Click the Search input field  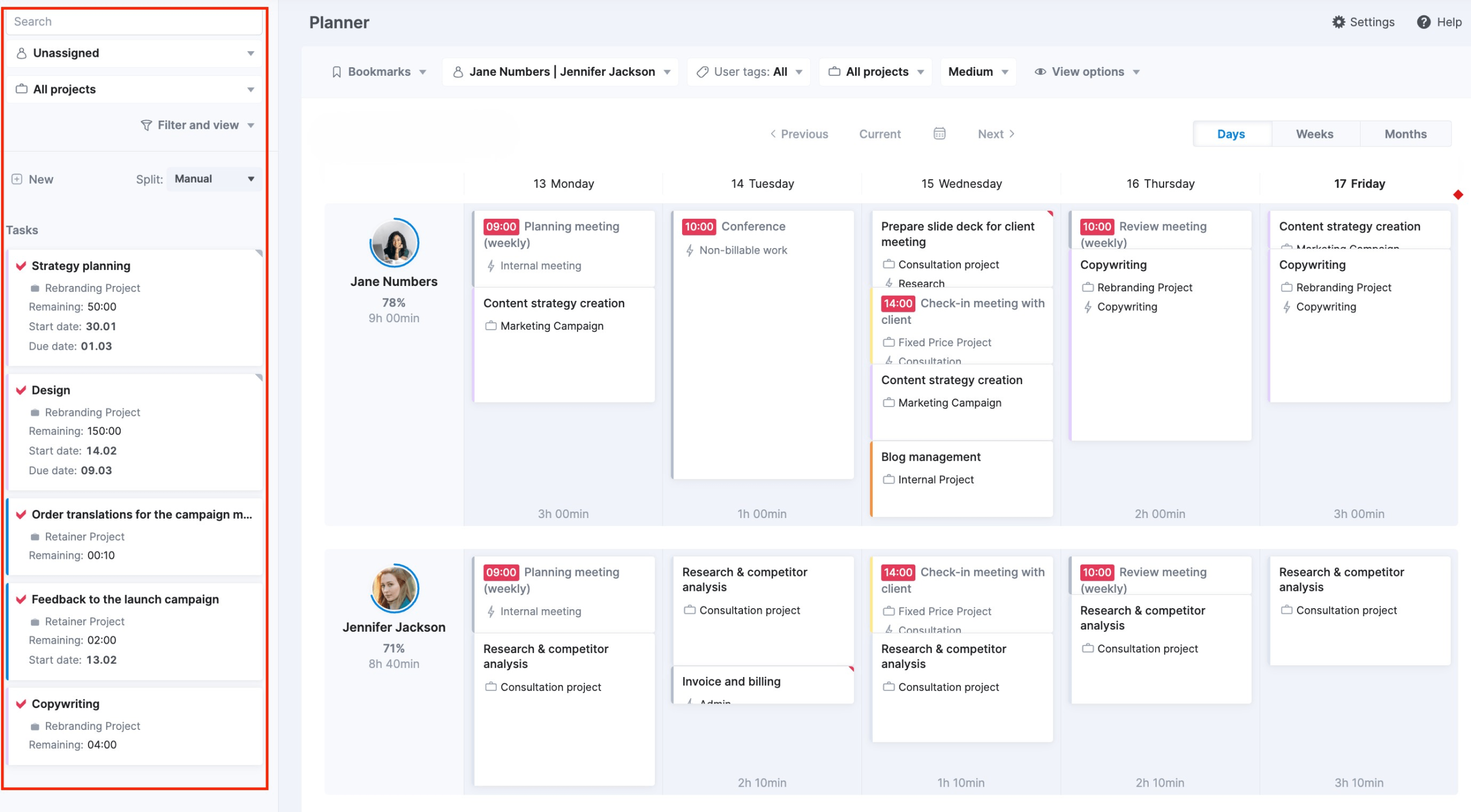pos(133,22)
